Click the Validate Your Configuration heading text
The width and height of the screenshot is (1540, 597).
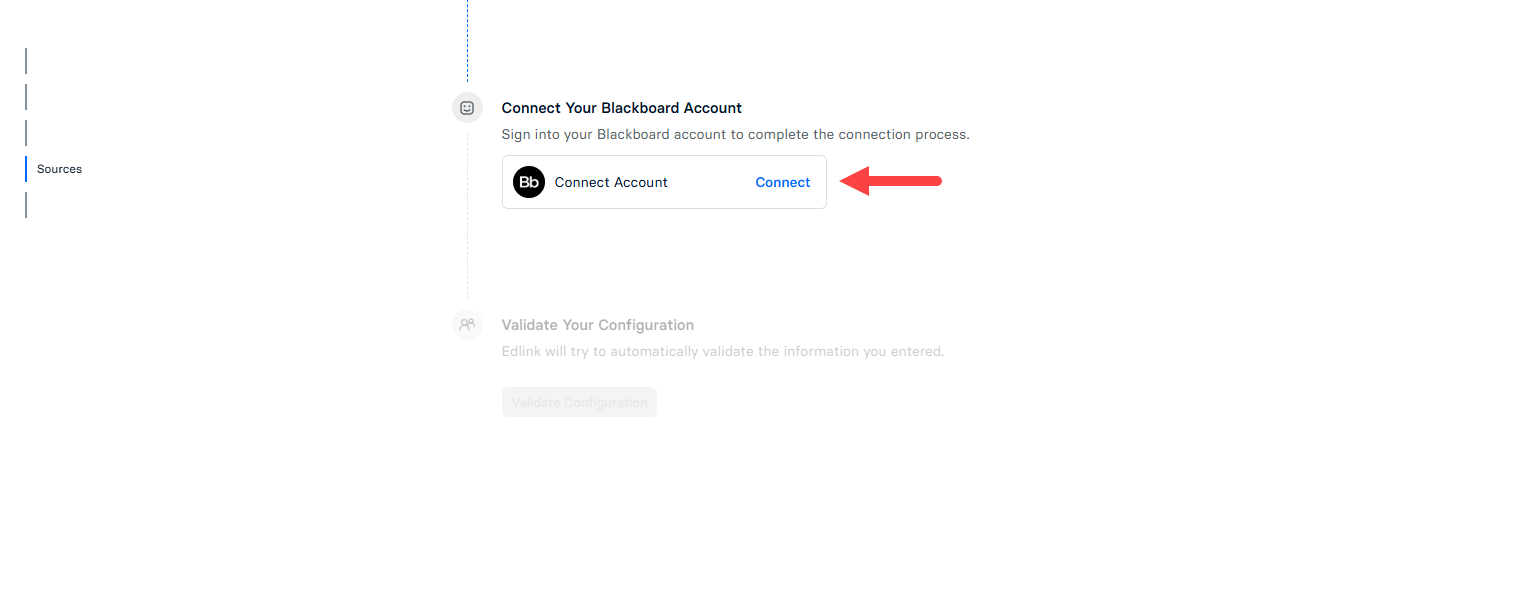pyautogui.click(x=598, y=324)
